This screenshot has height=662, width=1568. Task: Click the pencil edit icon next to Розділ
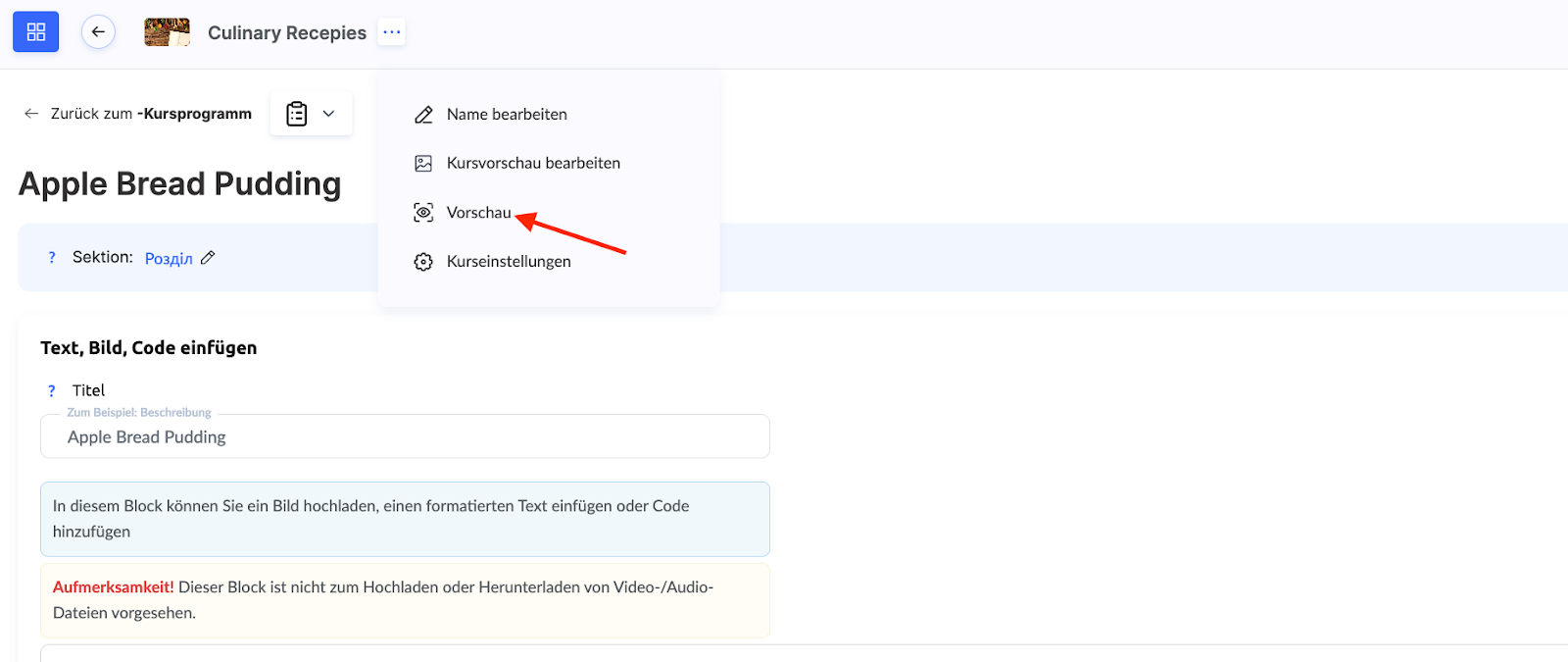(208, 258)
